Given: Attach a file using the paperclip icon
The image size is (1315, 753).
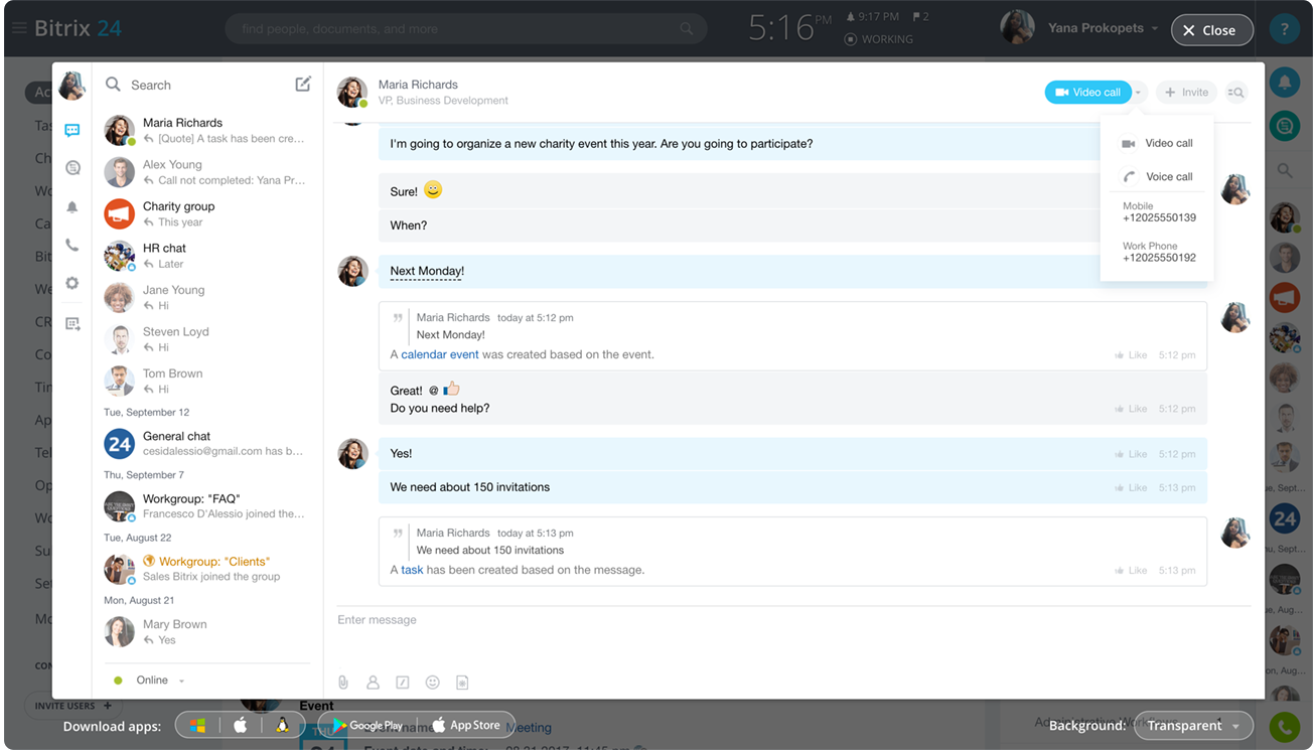Looking at the screenshot, I should (343, 682).
